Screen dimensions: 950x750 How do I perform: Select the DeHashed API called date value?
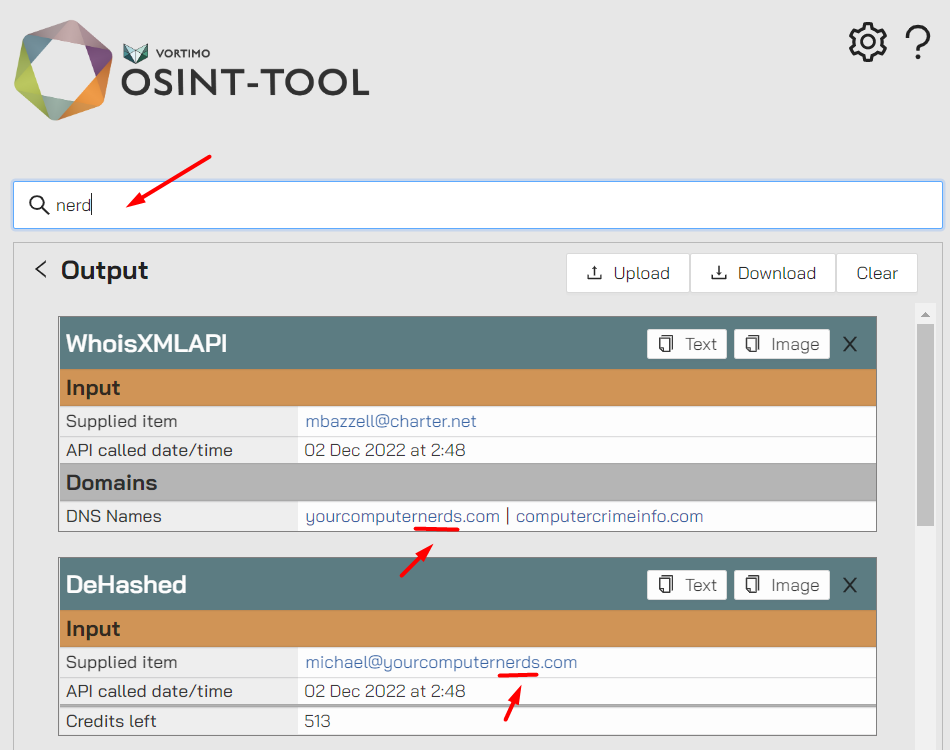click(x=385, y=691)
